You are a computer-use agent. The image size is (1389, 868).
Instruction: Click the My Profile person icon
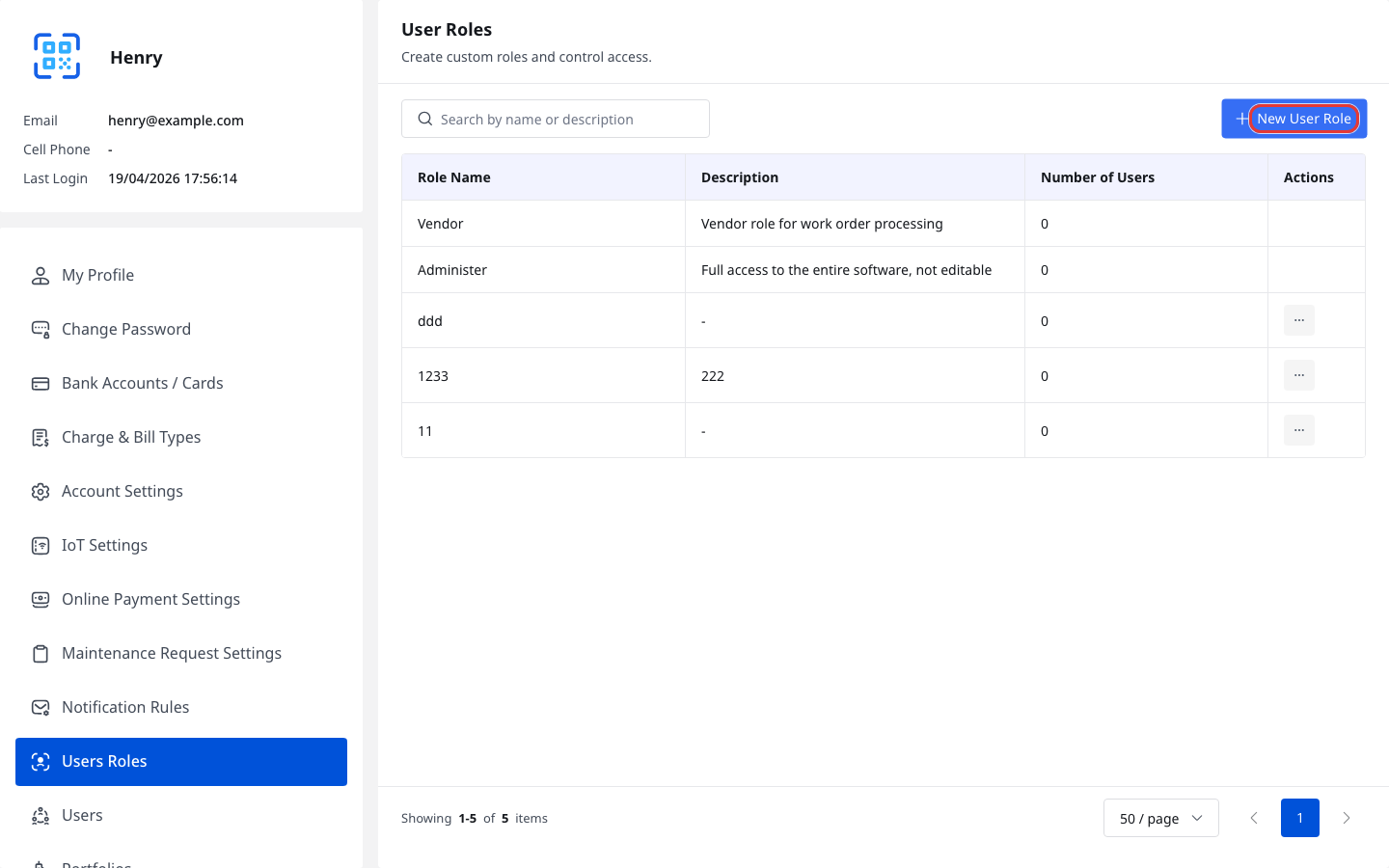pos(41,276)
